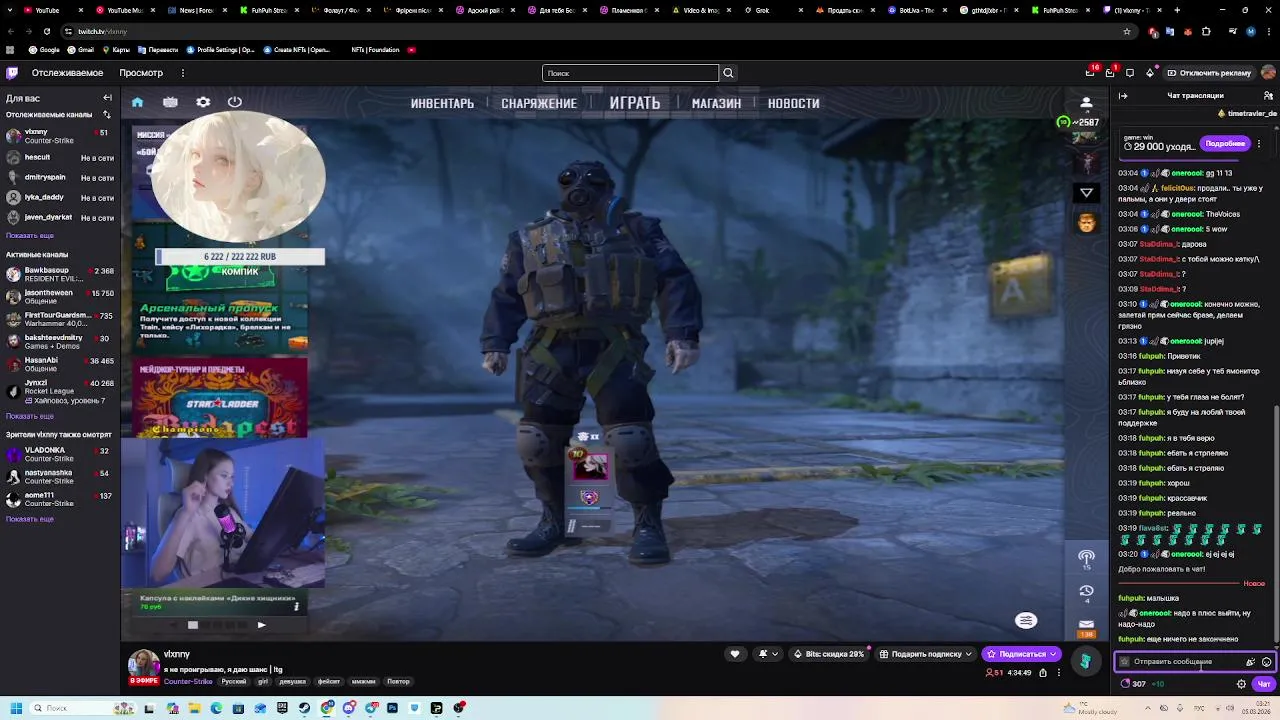
Task: Open the Windows Start button
Action: click(x=16, y=708)
